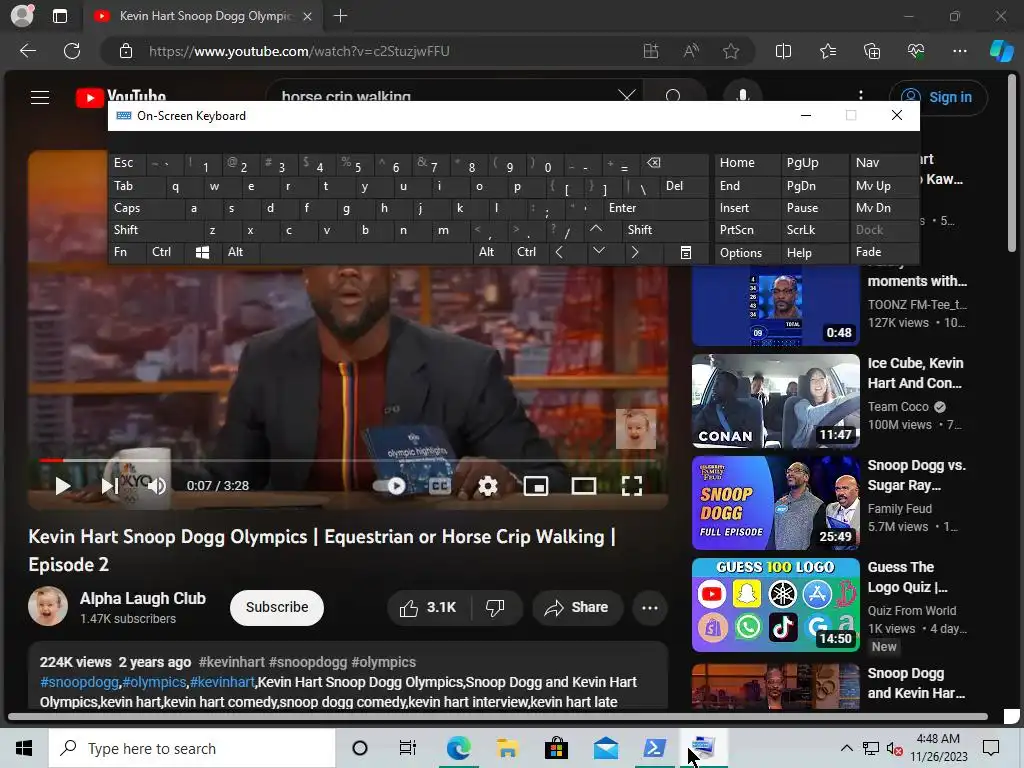Viewport: 1024px width, 768px height.
Task: Open Guess The Logo Quiz video title
Action: 907,577
